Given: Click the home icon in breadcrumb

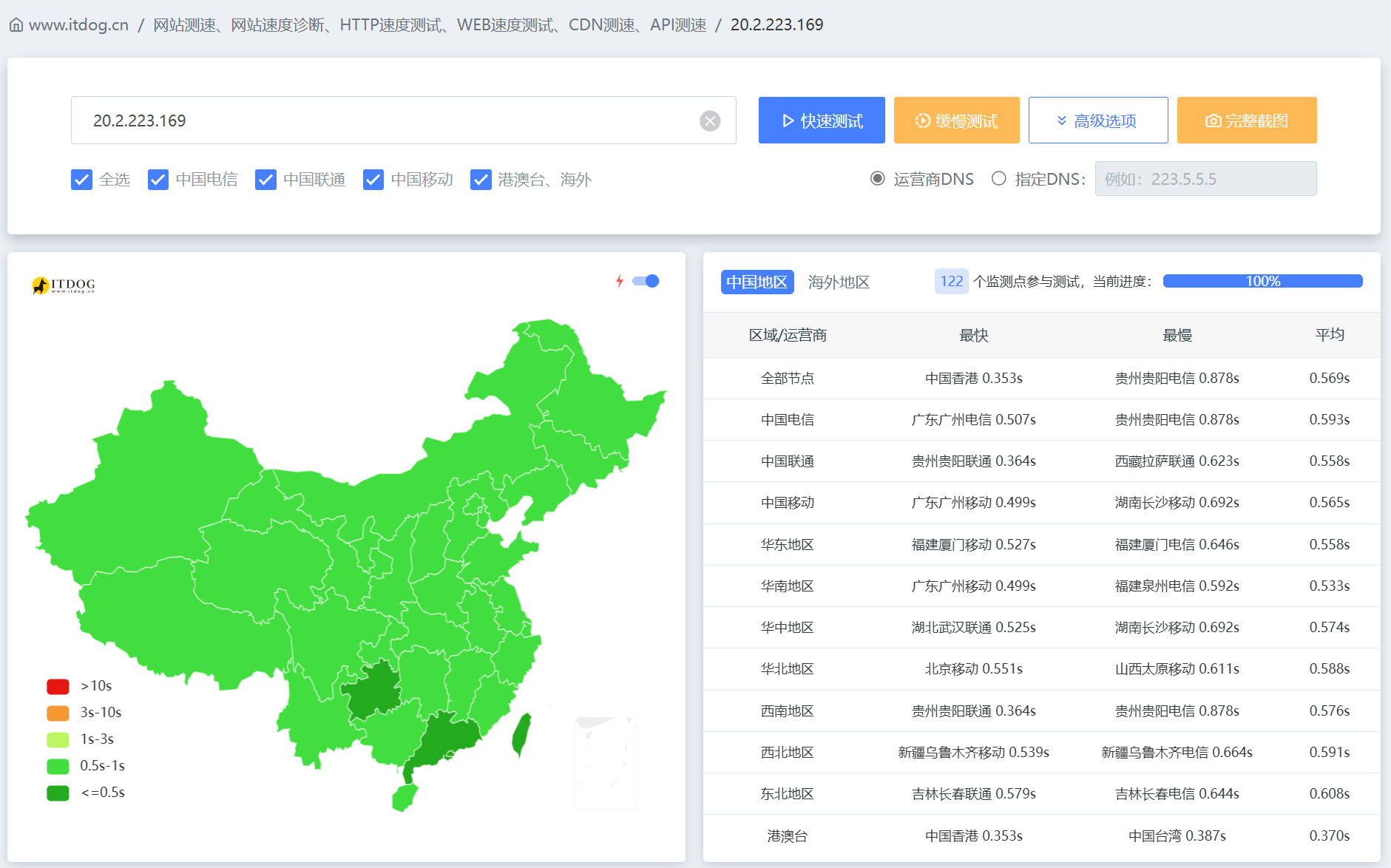Looking at the screenshot, I should pos(16,25).
